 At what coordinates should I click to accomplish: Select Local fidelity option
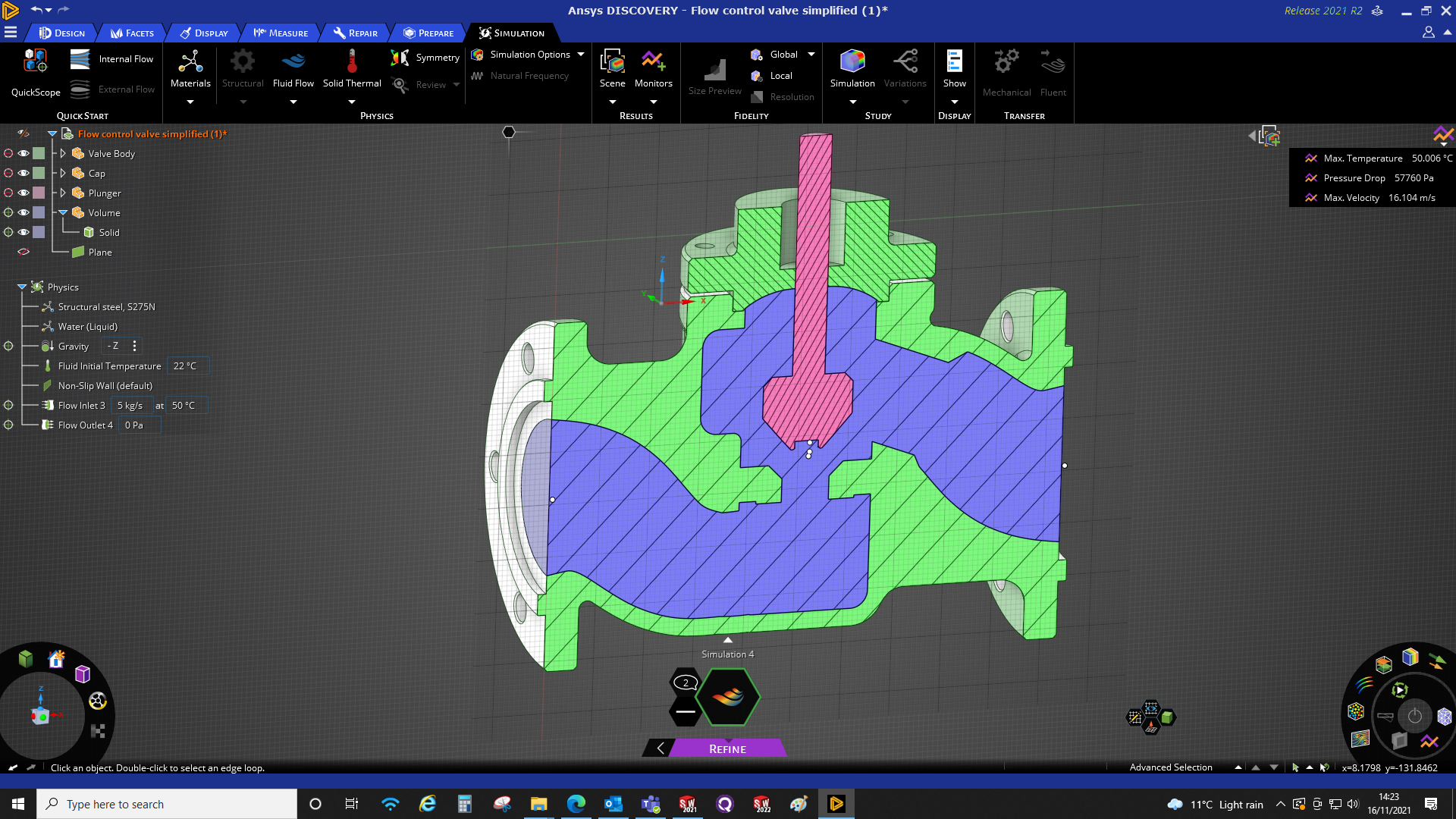click(x=771, y=76)
